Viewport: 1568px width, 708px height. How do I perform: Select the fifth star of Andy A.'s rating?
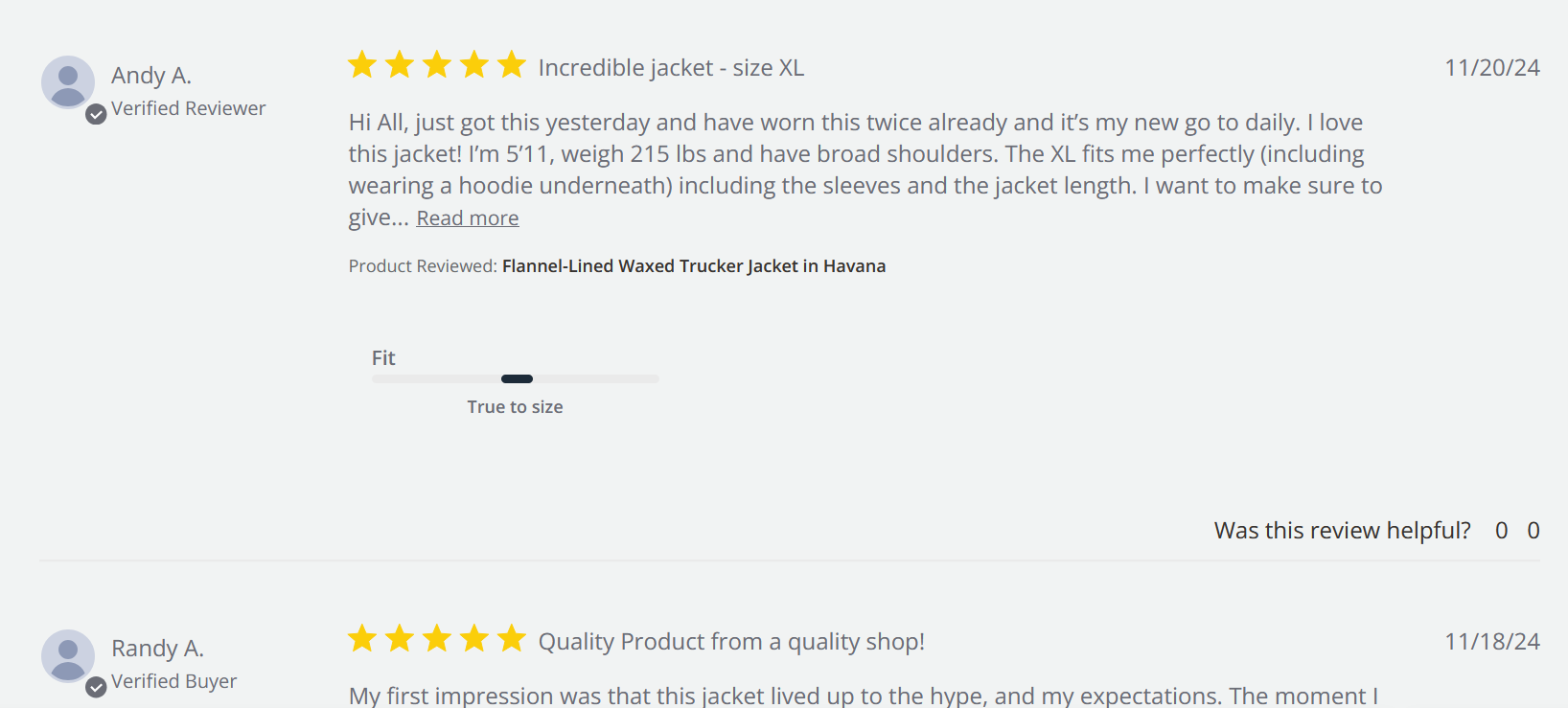[512, 65]
